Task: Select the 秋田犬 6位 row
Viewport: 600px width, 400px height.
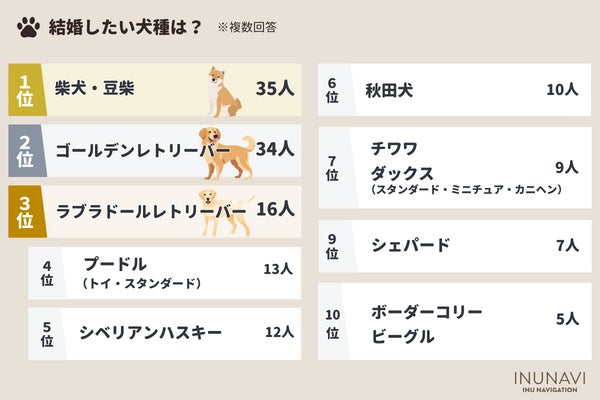Action: click(x=453, y=89)
